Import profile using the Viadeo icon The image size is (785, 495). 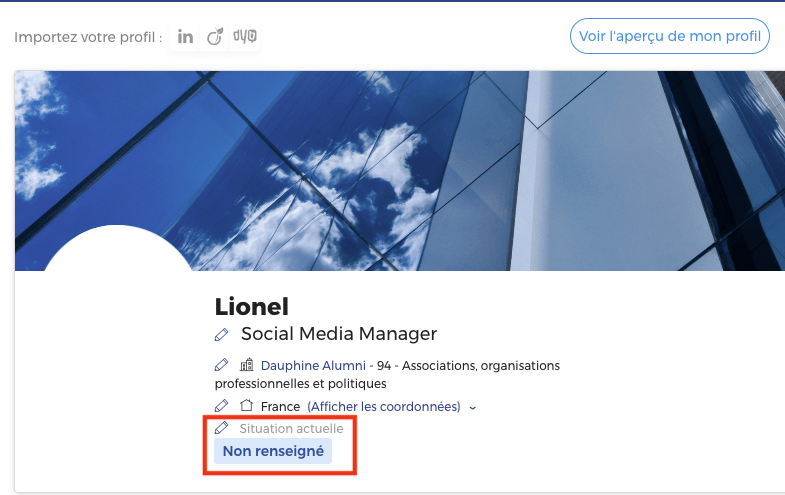point(215,37)
